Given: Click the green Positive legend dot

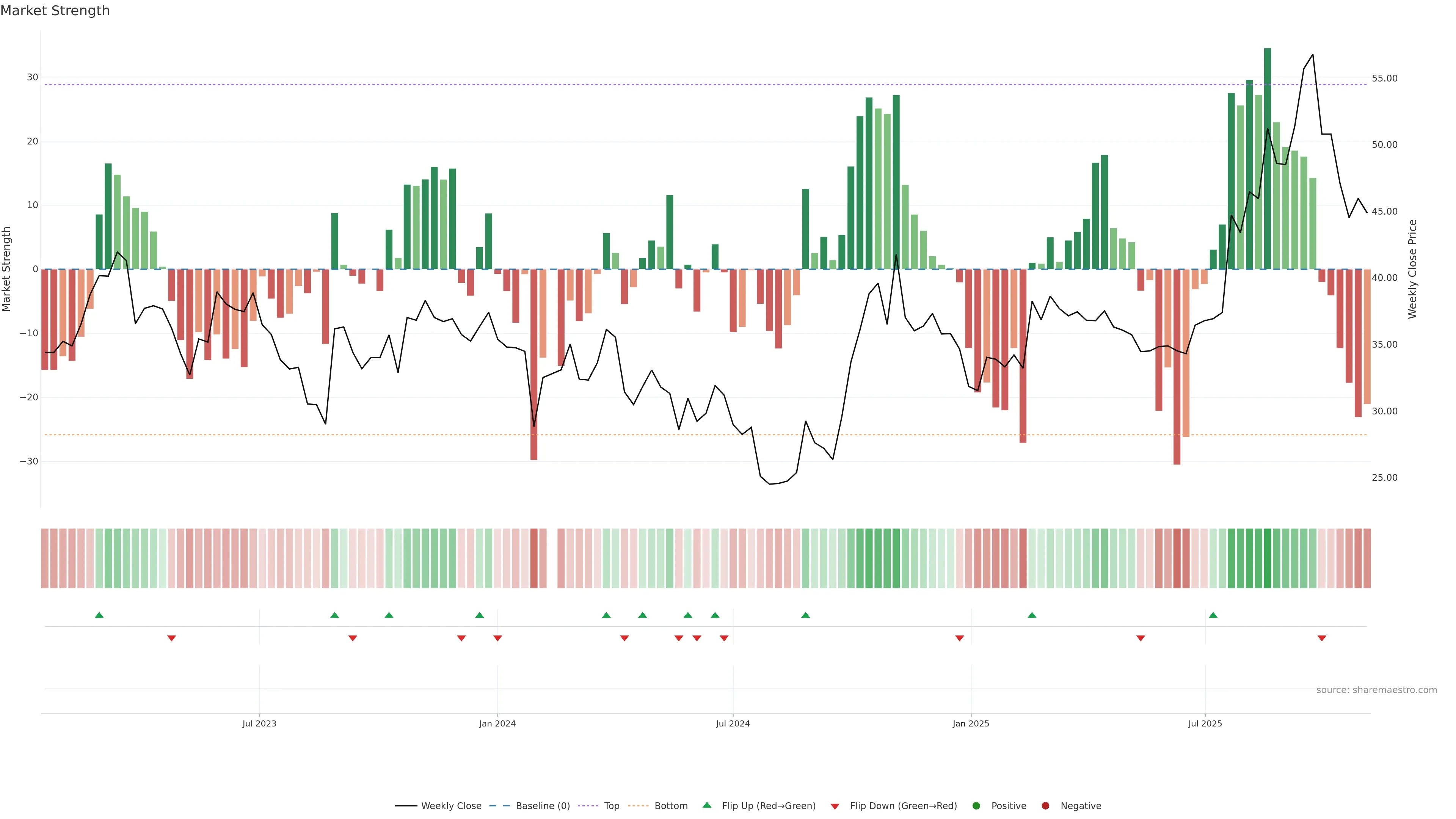Looking at the screenshot, I should pos(976,805).
